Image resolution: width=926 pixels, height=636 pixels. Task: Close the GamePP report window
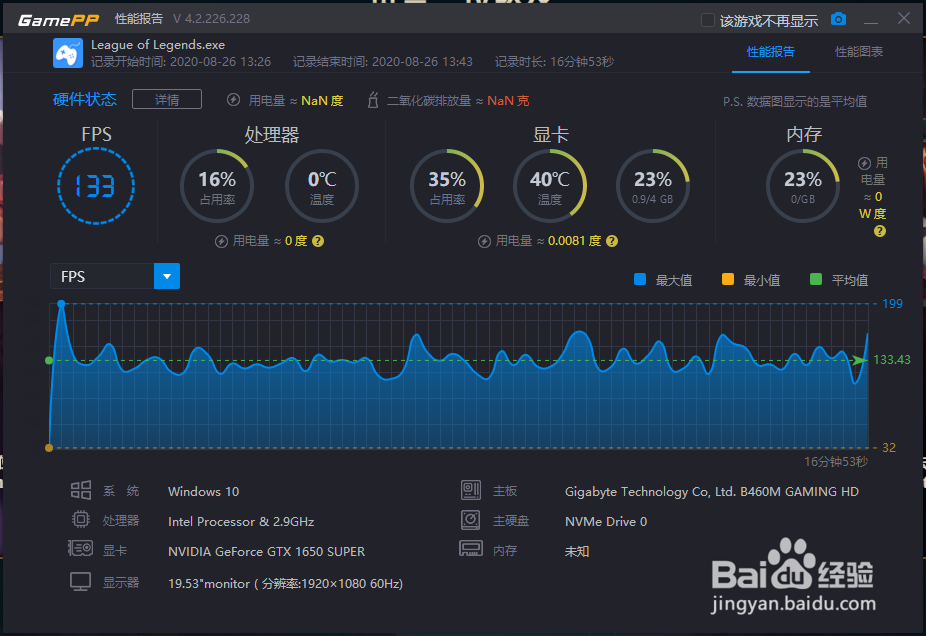pos(904,18)
